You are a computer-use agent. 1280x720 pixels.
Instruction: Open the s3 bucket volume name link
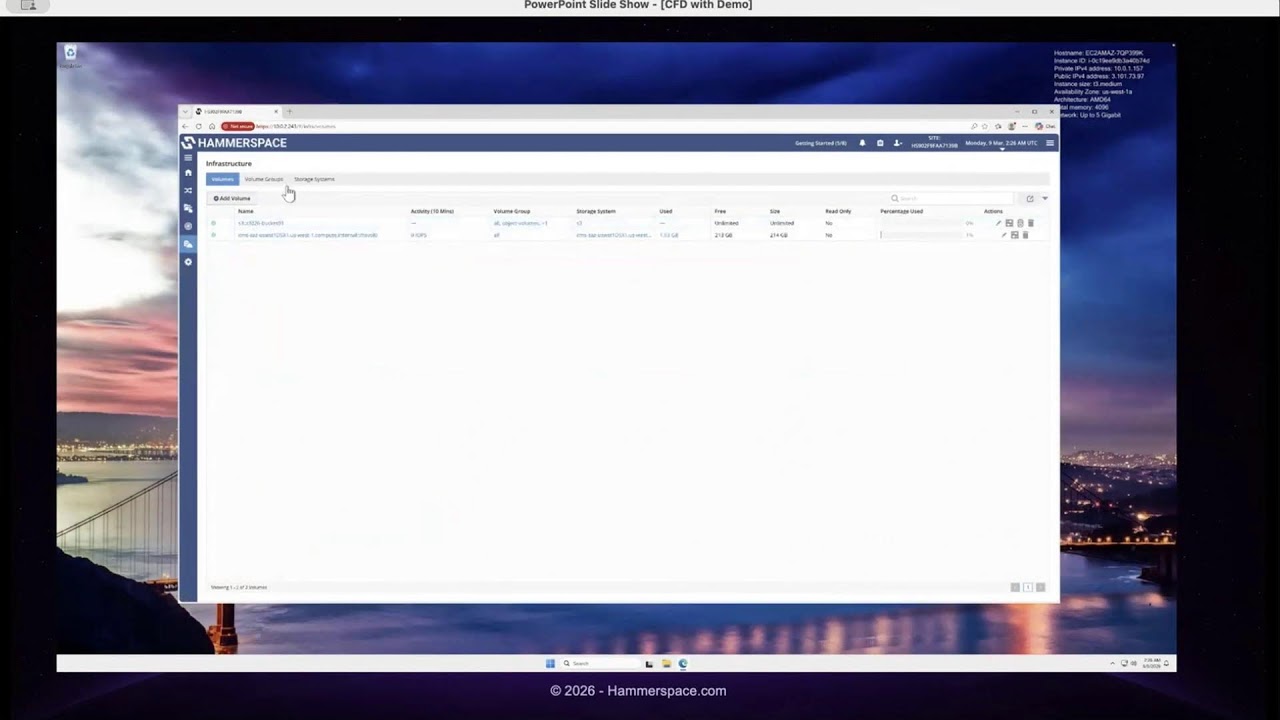(261, 223)
